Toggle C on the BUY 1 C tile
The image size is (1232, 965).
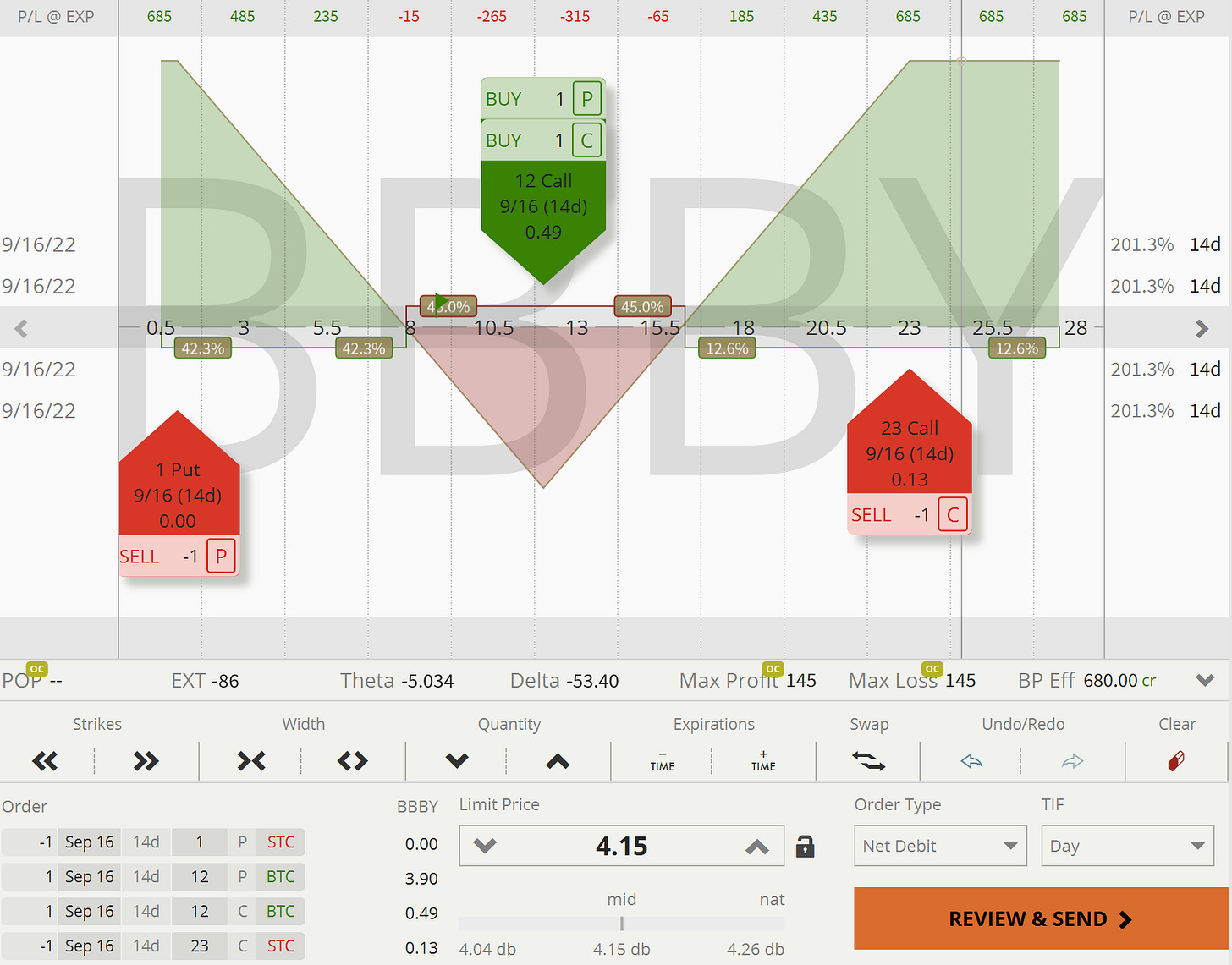pyautogui.click(x=587, y=140)
